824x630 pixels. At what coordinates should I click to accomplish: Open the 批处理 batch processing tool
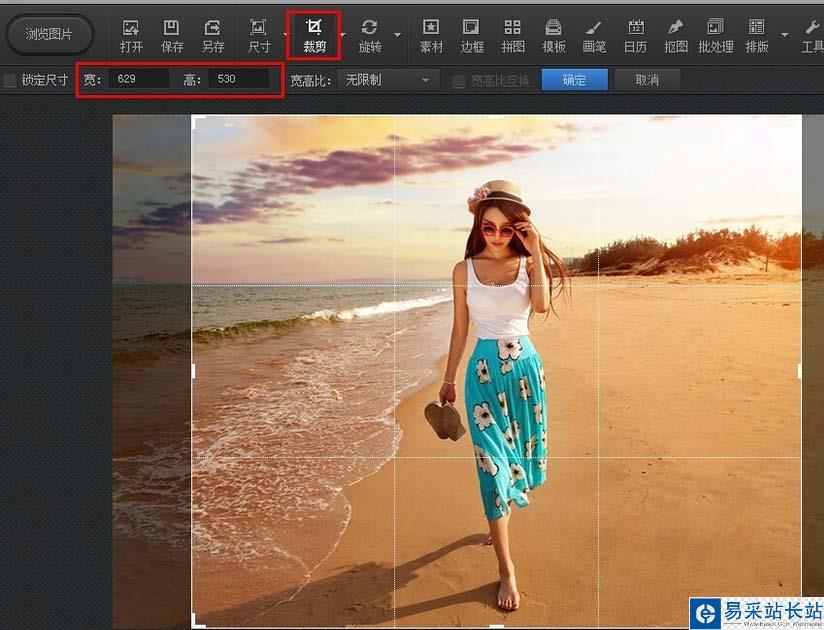click(716, 36)
